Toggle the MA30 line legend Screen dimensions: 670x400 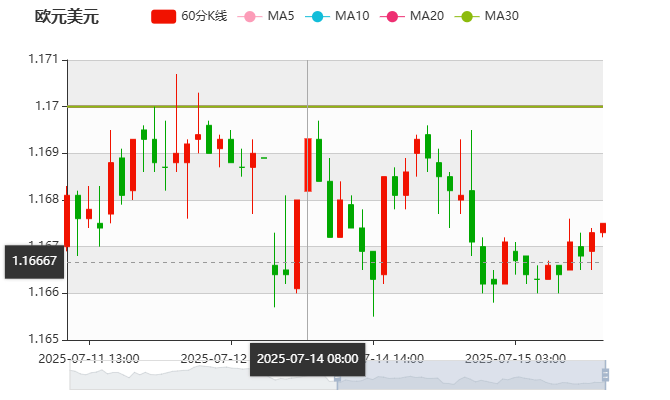point(487,16)
